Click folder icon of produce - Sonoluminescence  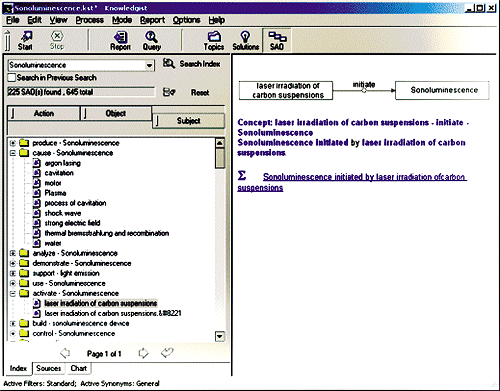tap(24, 143)
